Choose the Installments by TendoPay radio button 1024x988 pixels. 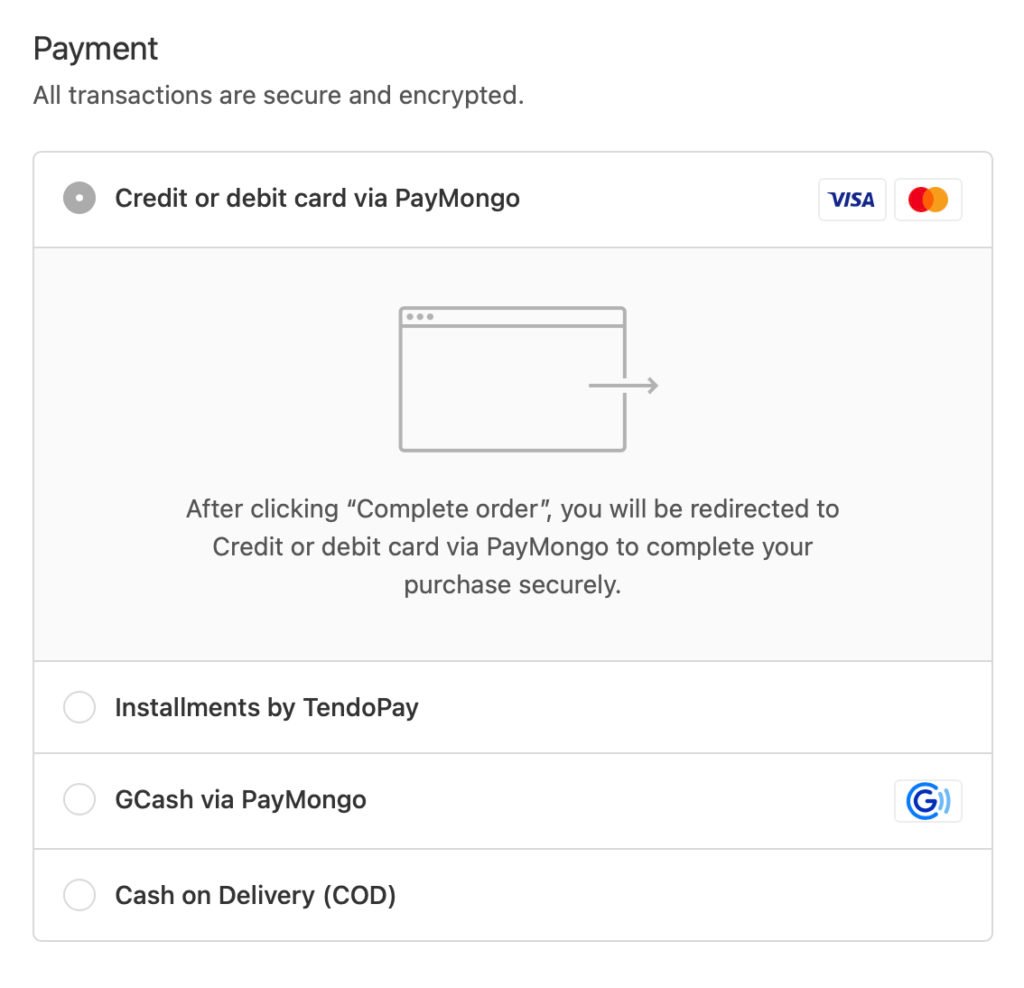pos(79,708)
